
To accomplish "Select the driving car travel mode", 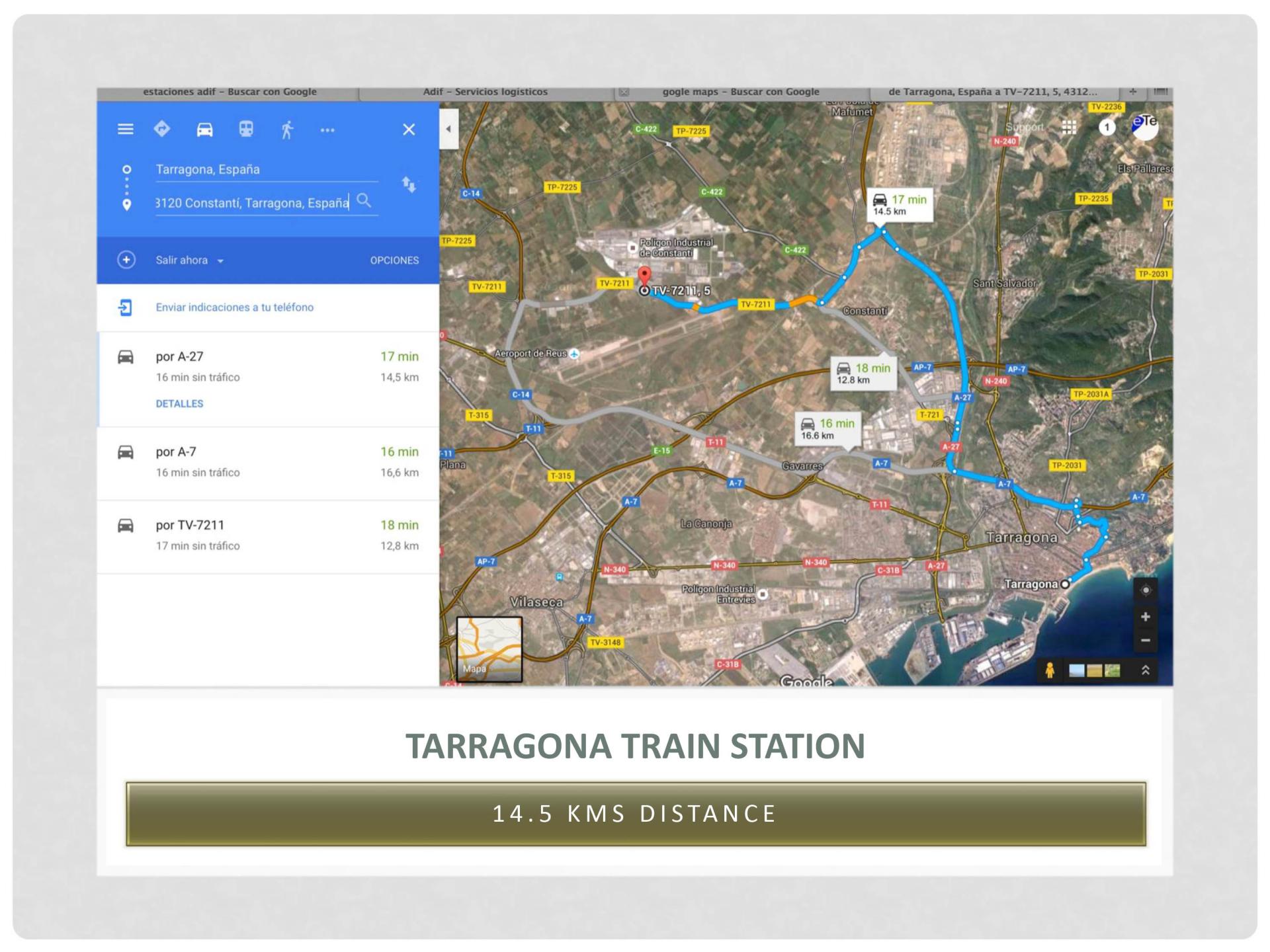I will pos(204,130).
